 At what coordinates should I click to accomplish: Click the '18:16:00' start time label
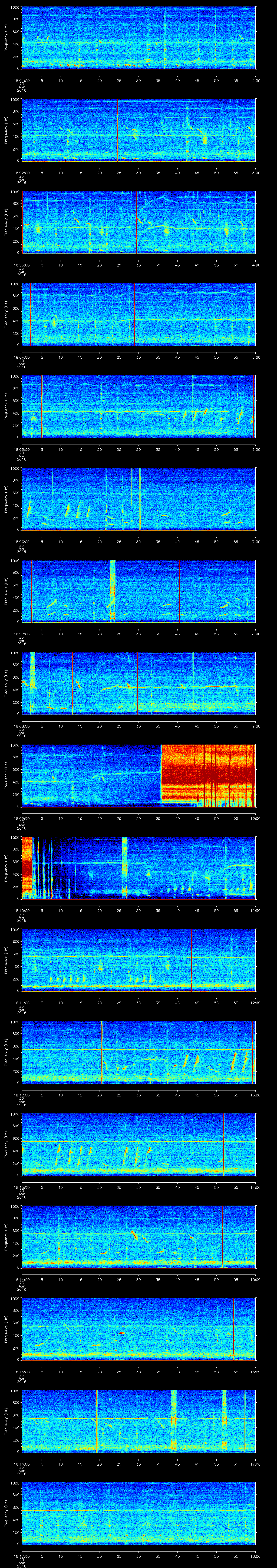click(21, 1464)
